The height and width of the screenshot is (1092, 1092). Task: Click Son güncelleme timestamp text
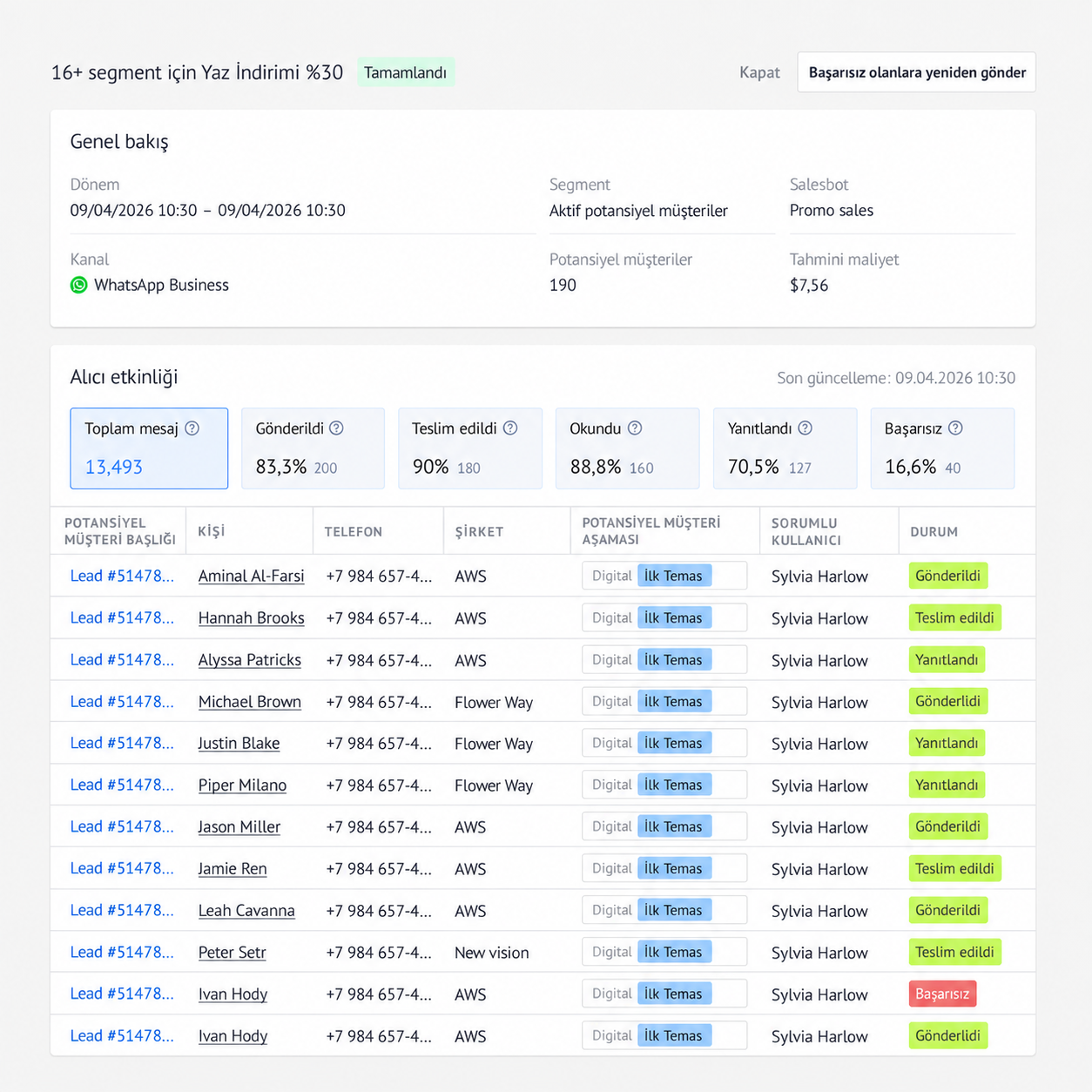pos(896,378)
